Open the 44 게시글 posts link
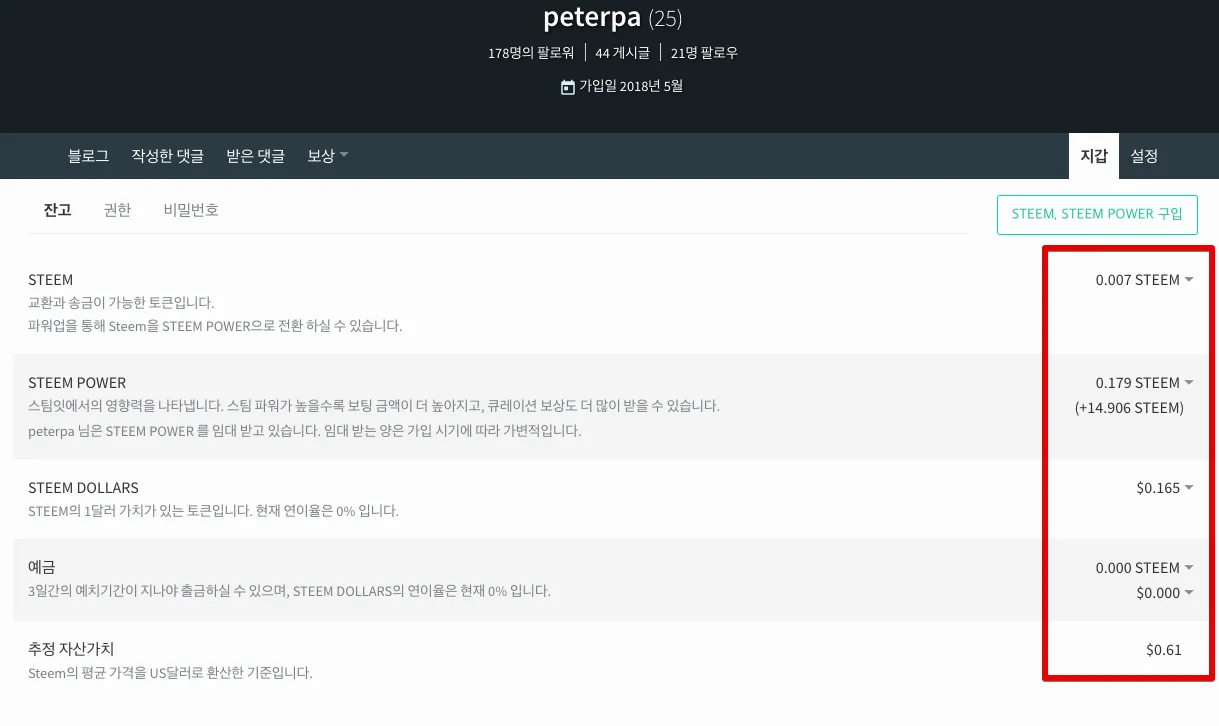Screen dimensions: 1219x726 coord(622,53)
